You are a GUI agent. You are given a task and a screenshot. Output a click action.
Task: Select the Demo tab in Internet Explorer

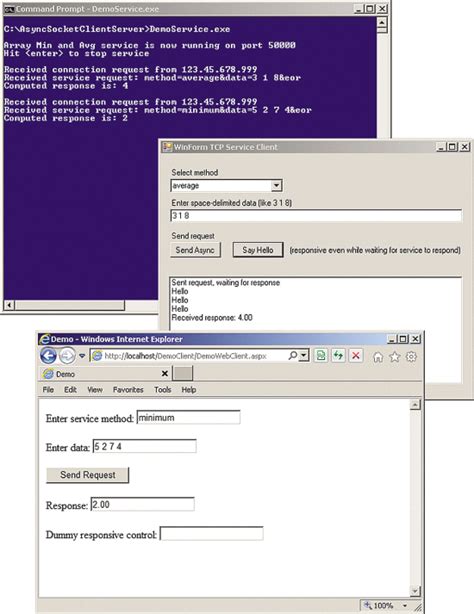click(106, 374)
